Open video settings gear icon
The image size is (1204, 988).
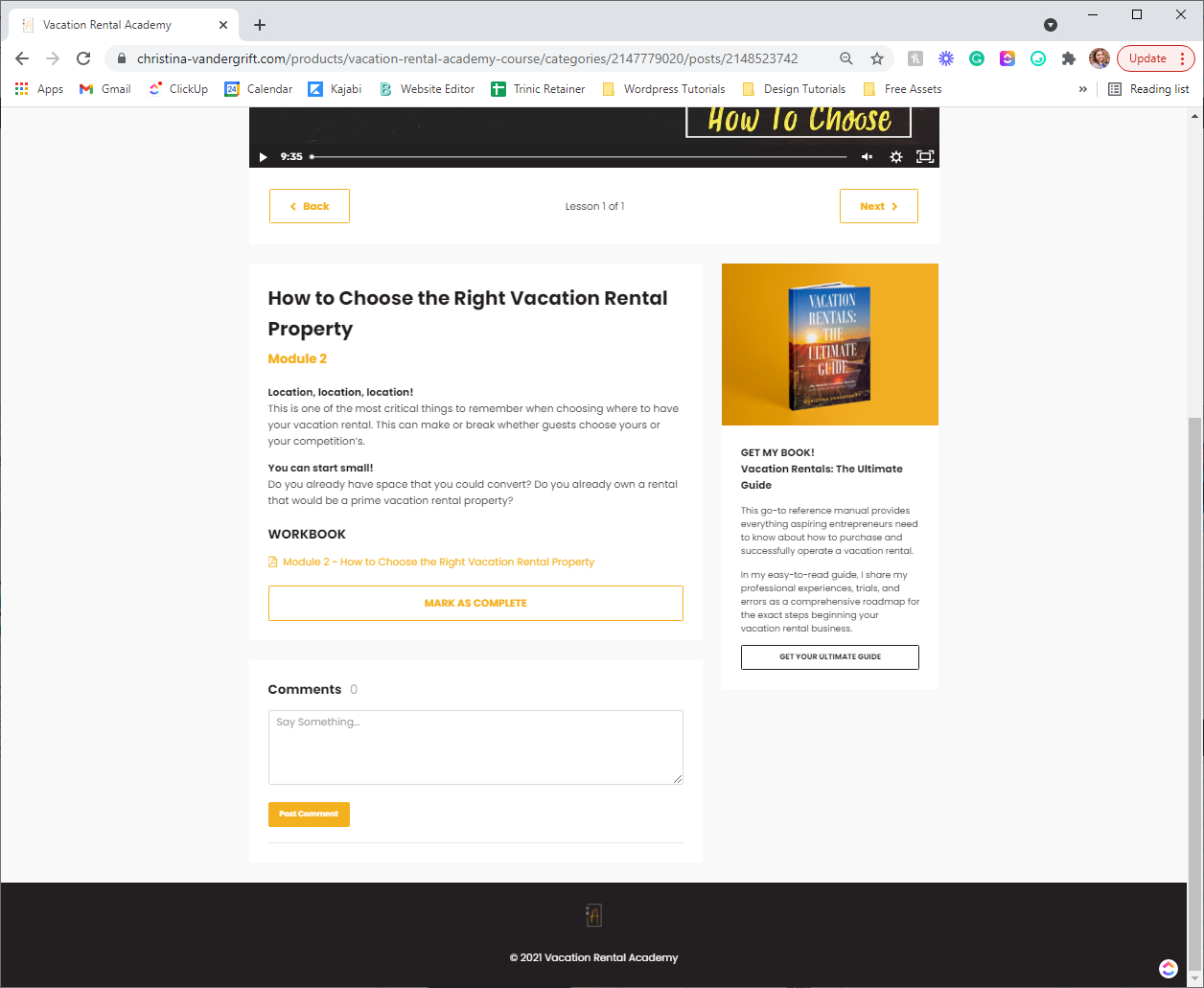click(x=896, y=157)
